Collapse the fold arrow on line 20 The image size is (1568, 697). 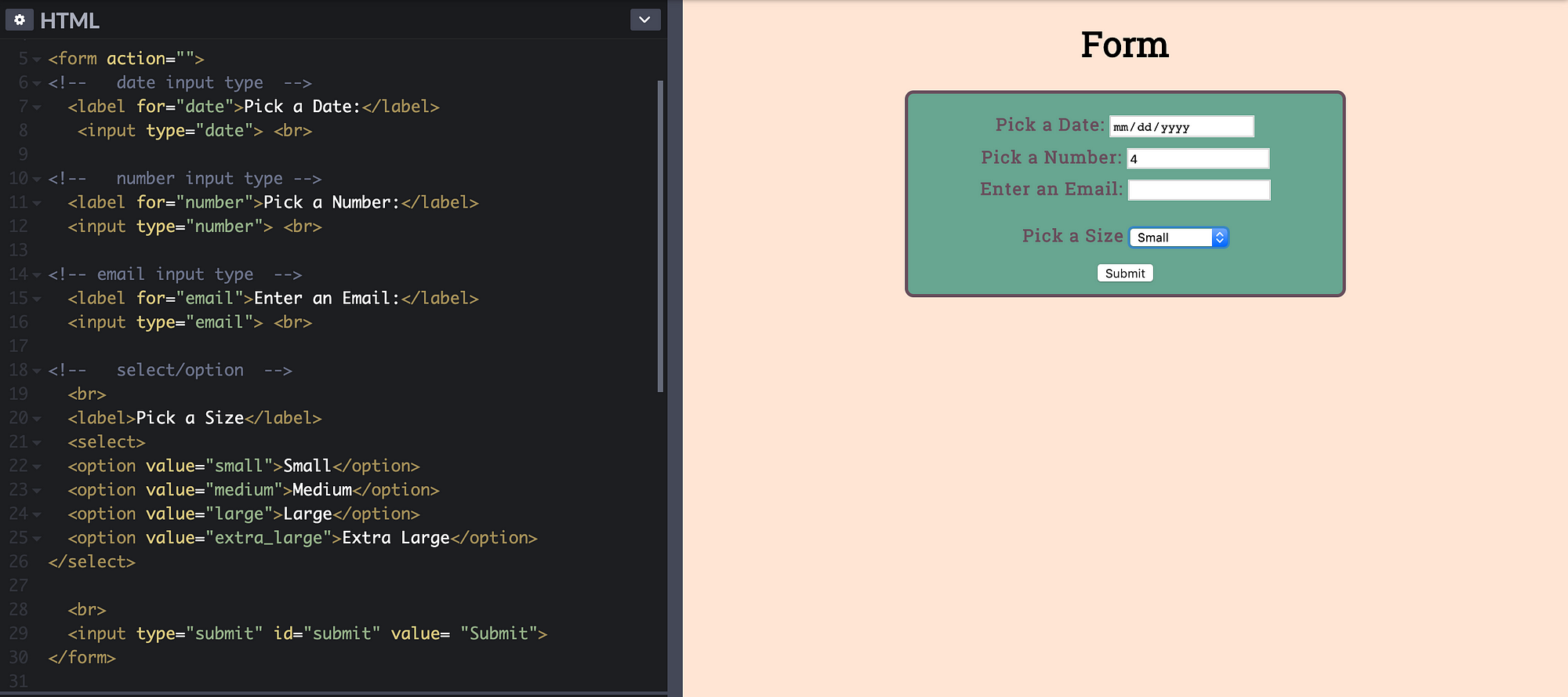pos(37,419)
